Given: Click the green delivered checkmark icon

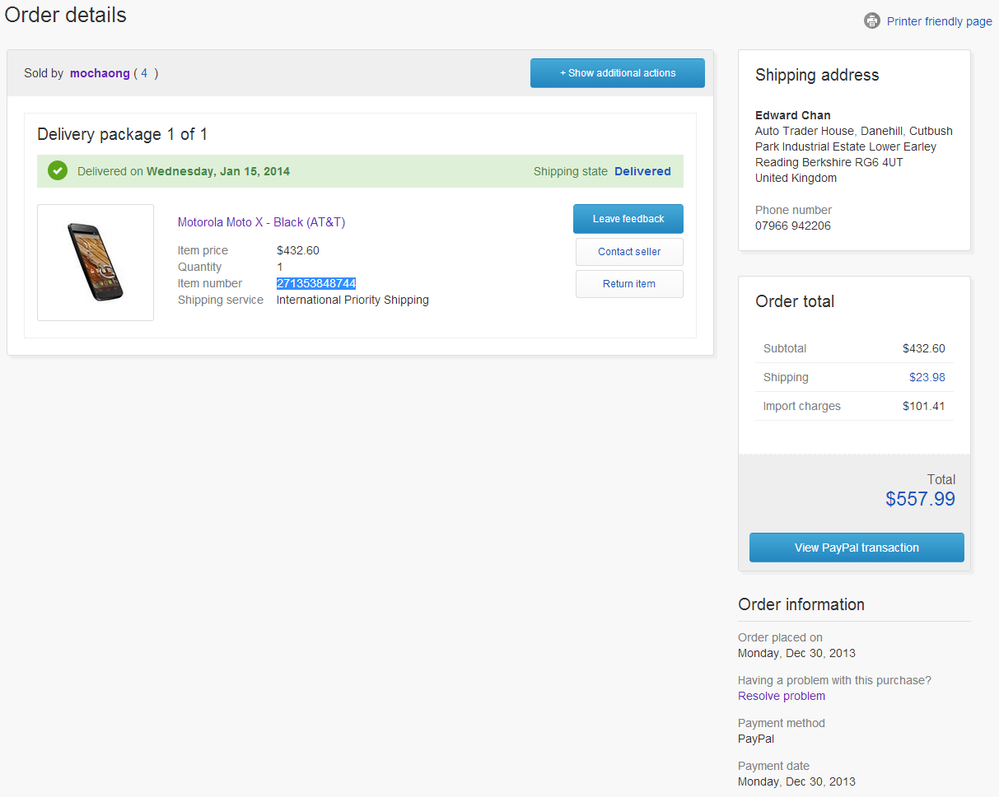Looking at the screenshot, I should (57, 171).
